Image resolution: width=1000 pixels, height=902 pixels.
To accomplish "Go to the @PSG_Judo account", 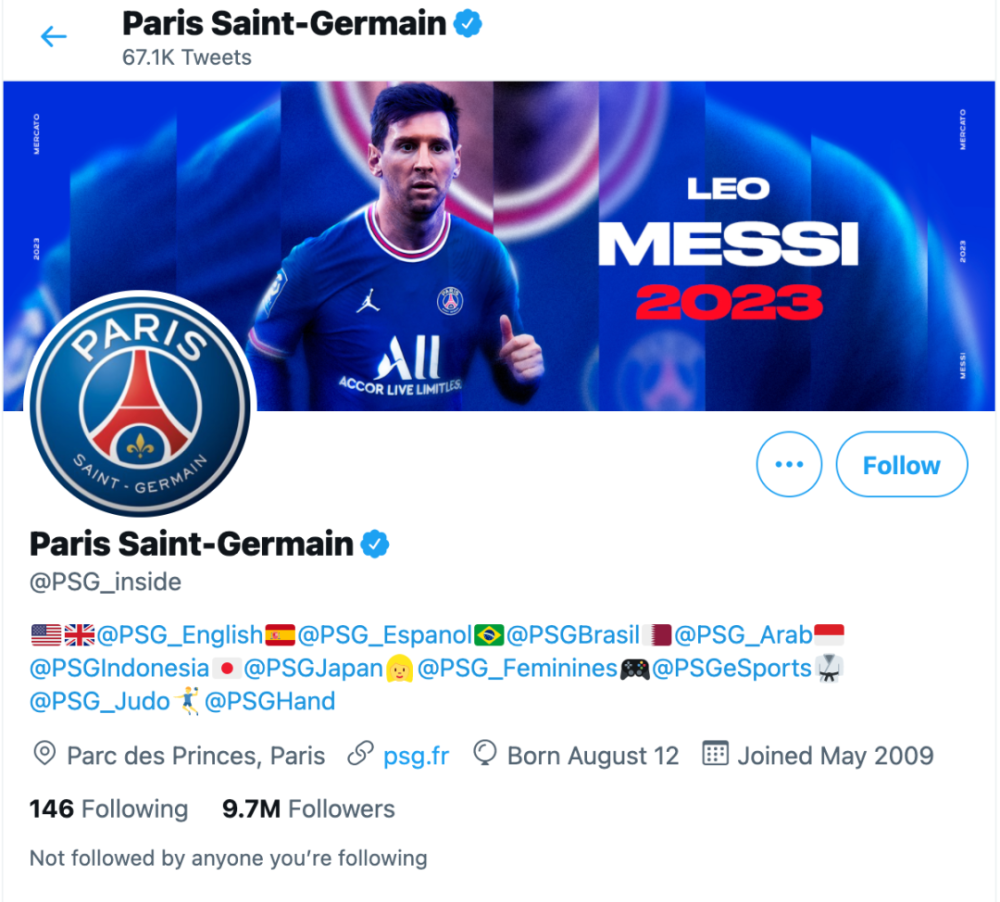I will (x=99, y=701).
